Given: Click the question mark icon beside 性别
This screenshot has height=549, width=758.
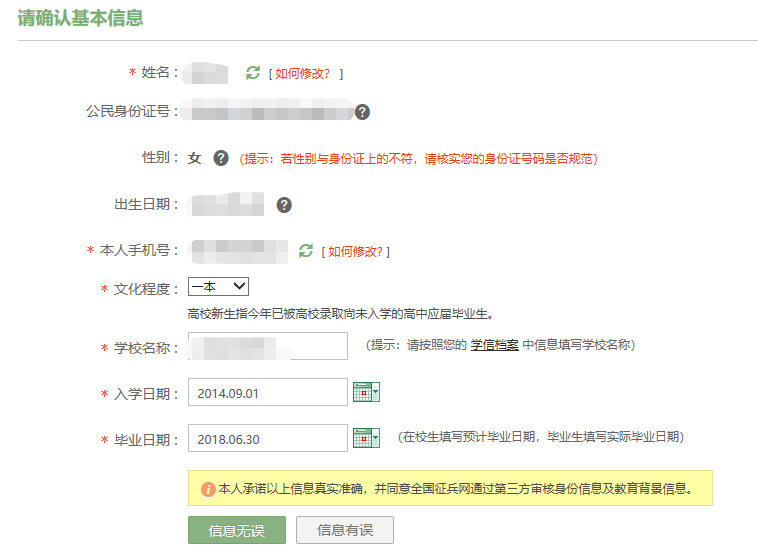Looking at the screenshot, I should click(x=221, y=158).
